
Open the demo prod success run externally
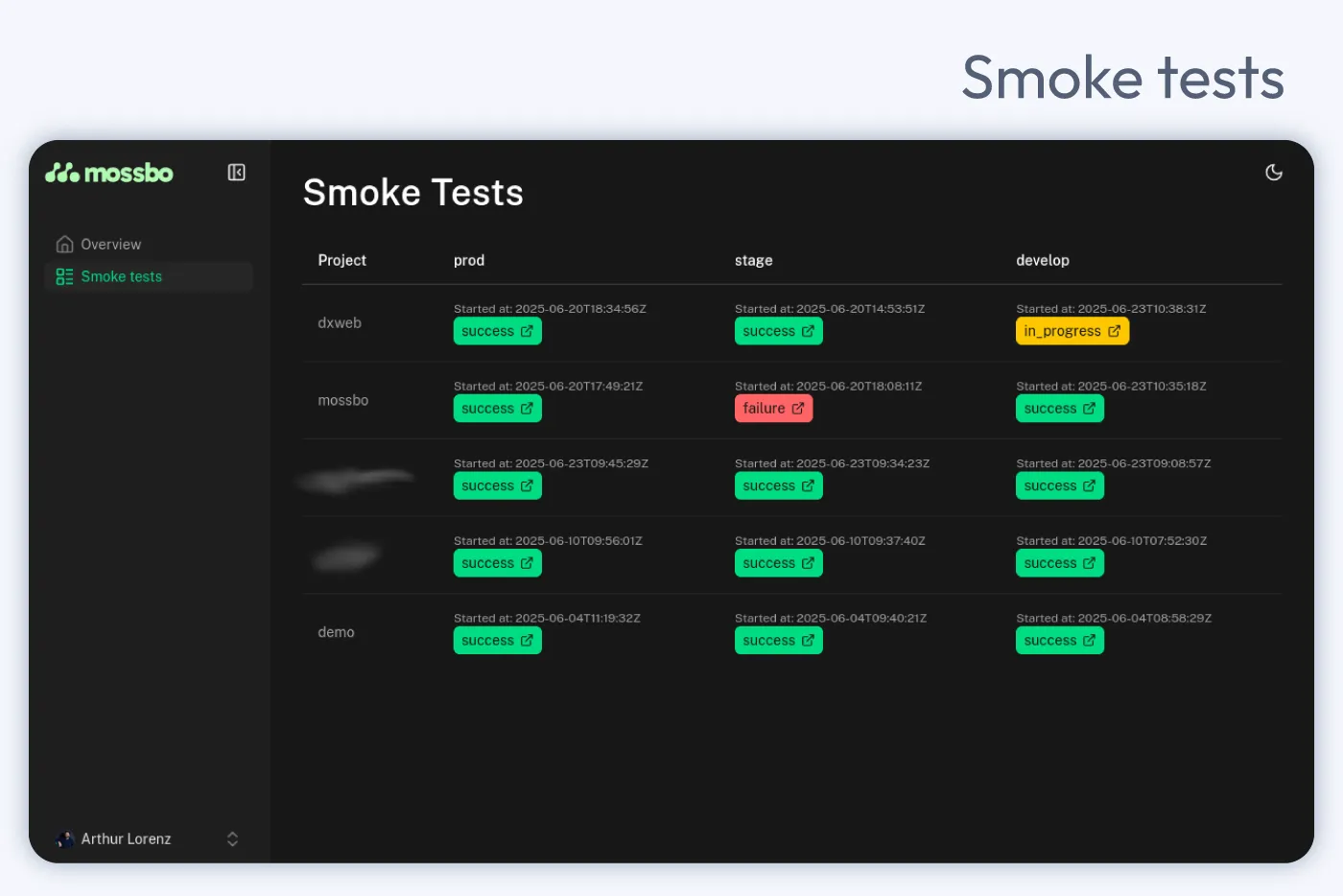coord(497,640)
